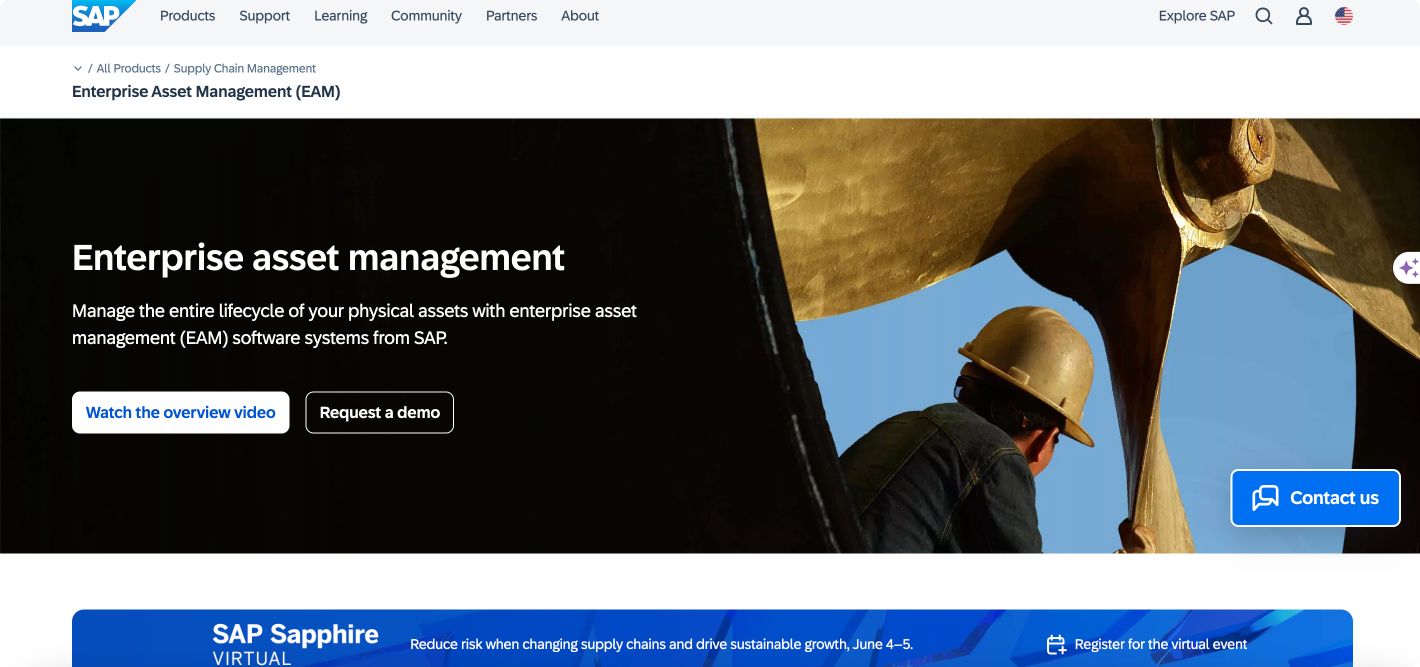Open the Support menu
The height and width of the screenshot is (667, 1420).
265,16
